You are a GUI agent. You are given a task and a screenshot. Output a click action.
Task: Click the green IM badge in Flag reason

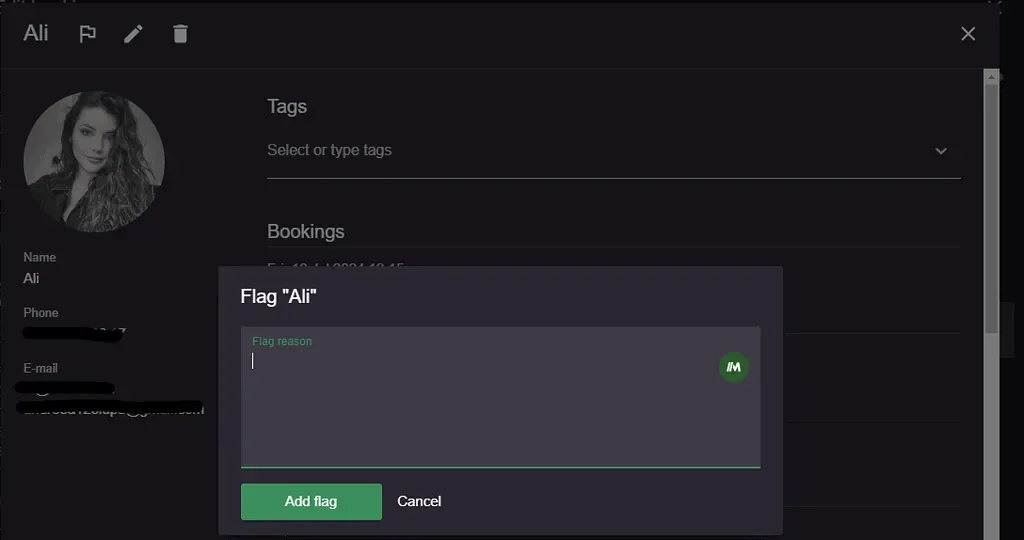733,367
